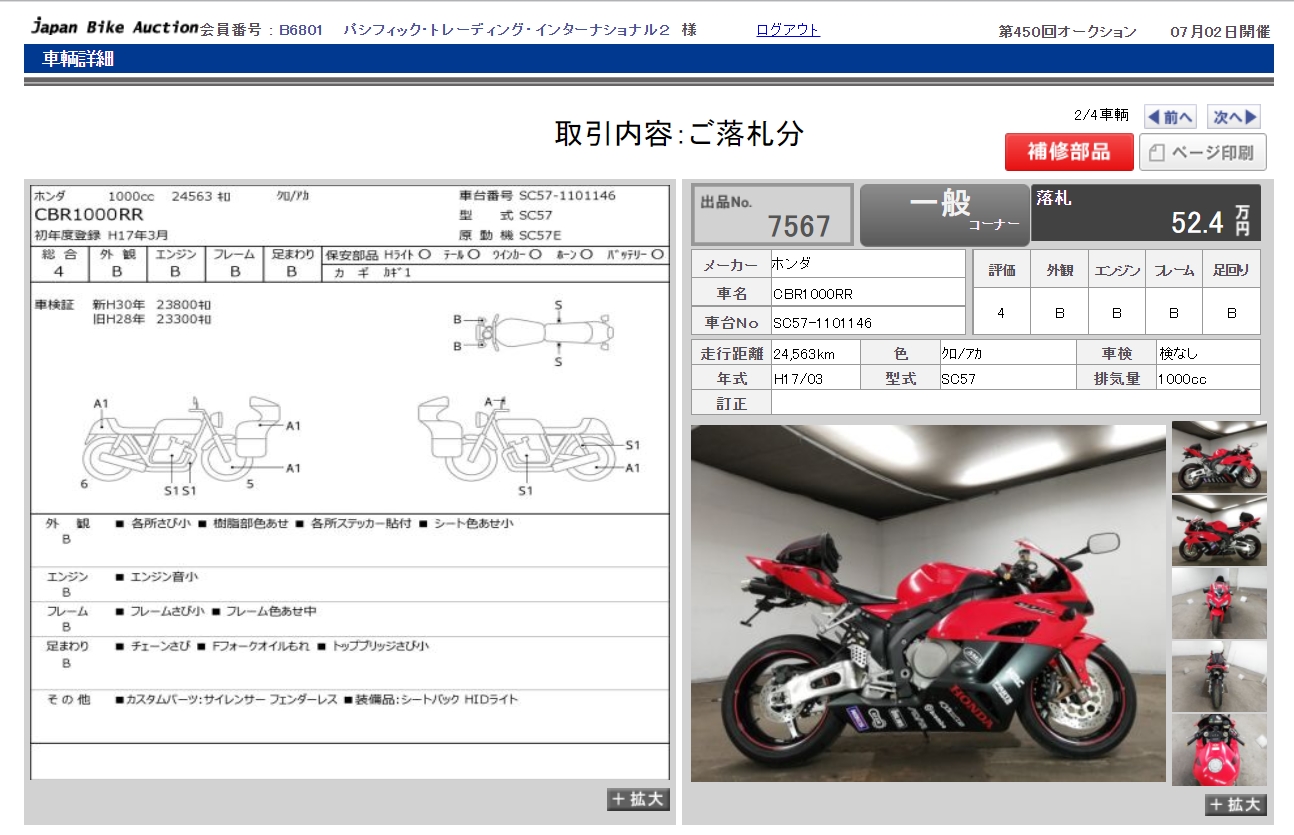The width and height of the screenshot is (1294, 835).
Task: Click the 新H30年 23800キロ inspection record
Action: pos(152,305)
